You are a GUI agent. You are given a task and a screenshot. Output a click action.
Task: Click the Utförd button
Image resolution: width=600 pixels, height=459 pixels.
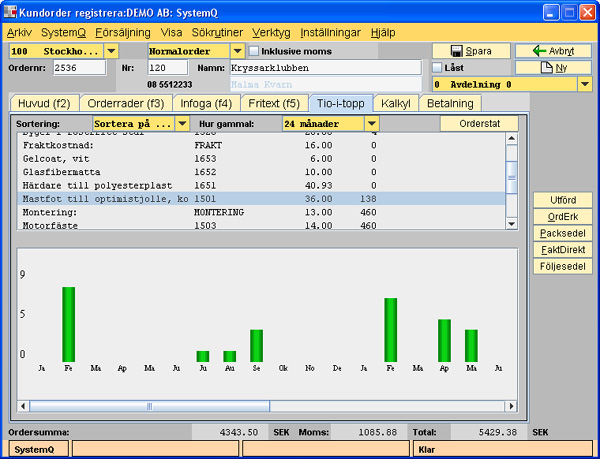[x=563, y=200]
